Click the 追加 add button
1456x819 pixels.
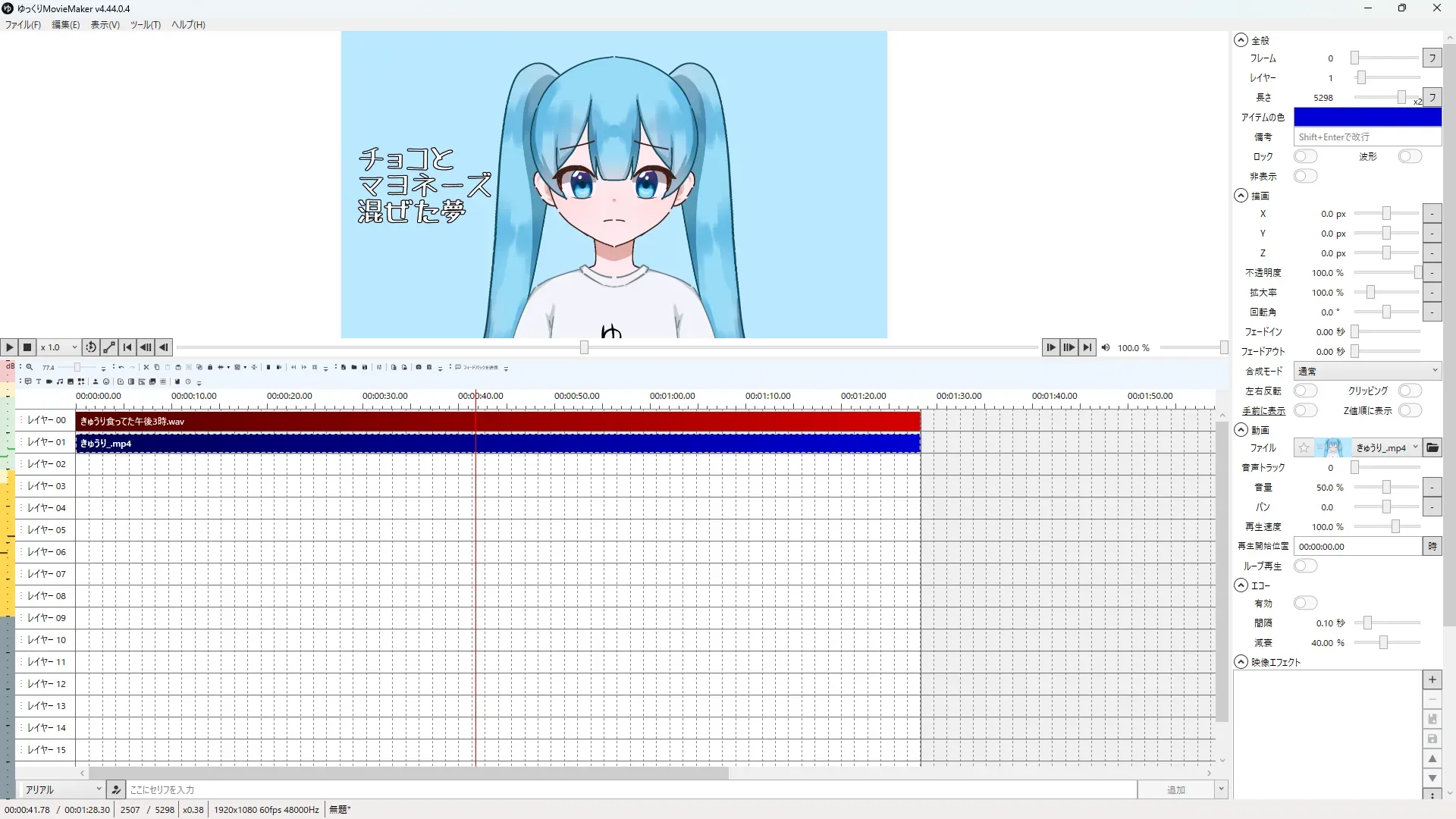[x=1175, y=789]
